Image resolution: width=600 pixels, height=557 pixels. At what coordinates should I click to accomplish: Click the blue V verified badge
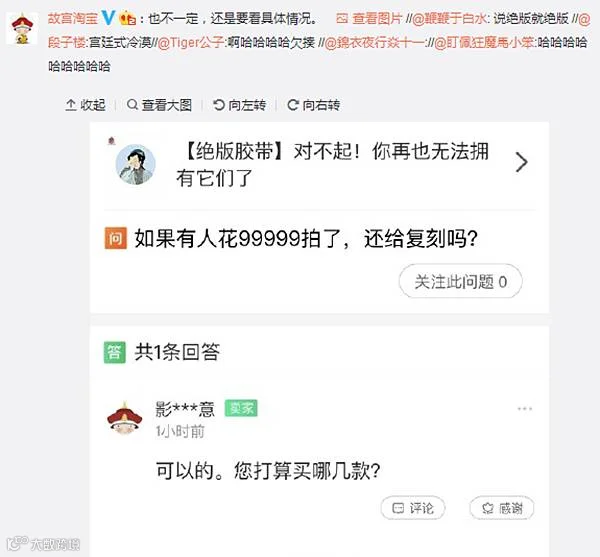(109, 18)
